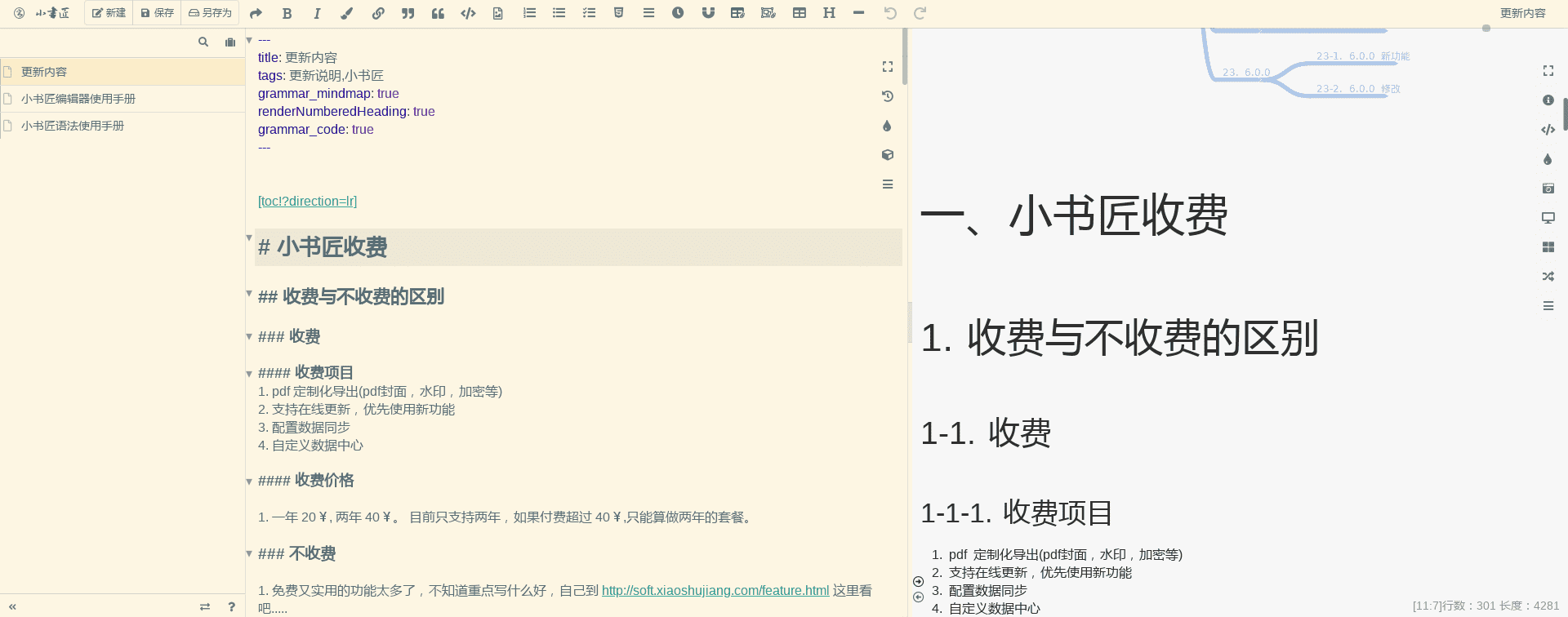
Task: Insert current time with the clock icon
Action: pyautogui.click(x=678, y=13)
